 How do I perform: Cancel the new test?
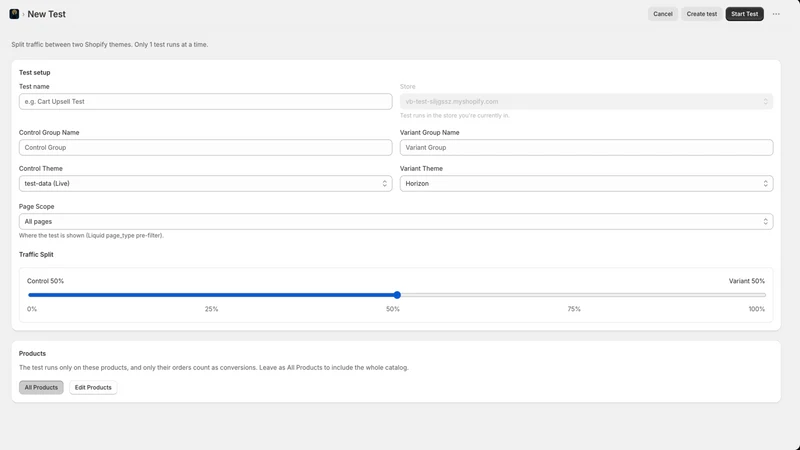(x=663, y=14)
